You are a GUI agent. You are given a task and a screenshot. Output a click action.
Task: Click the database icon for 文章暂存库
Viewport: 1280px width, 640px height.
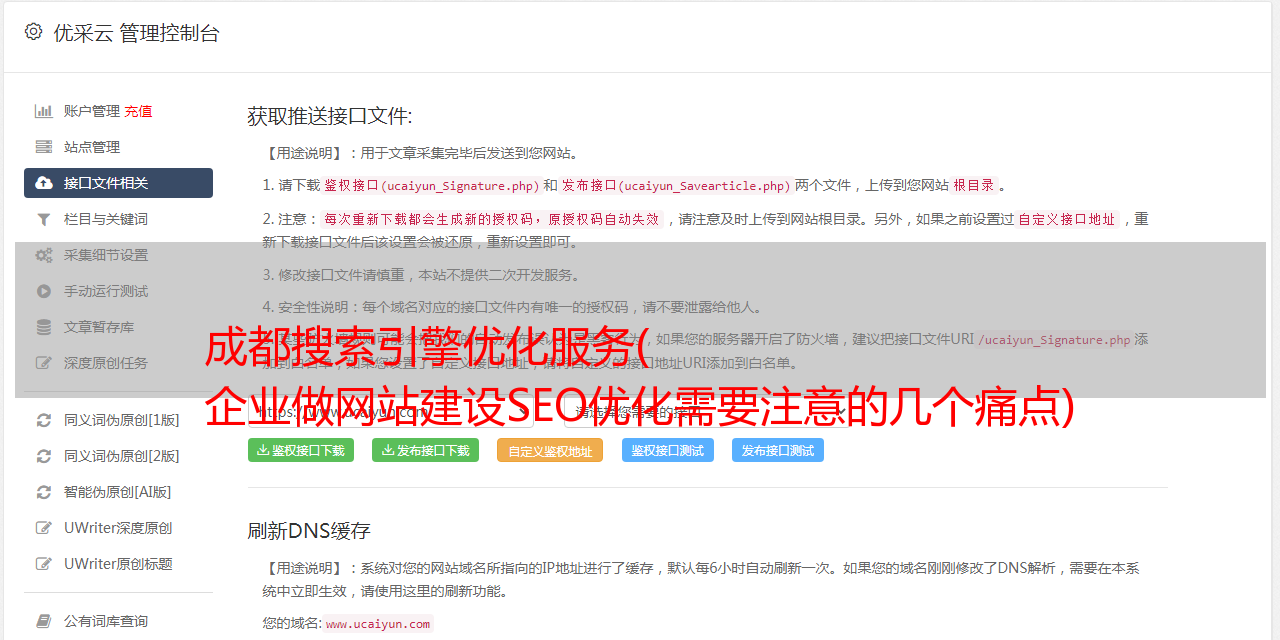point(44,327)
